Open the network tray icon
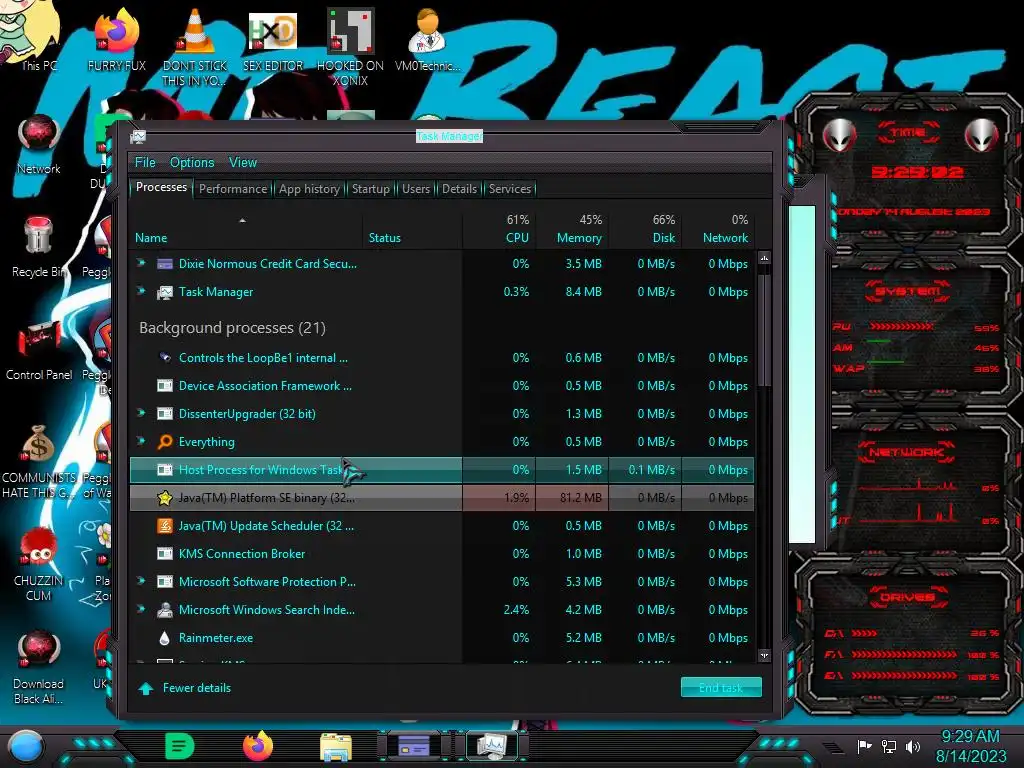The height and width of the screenshot is (768, 1024). (x=889, y=746)
